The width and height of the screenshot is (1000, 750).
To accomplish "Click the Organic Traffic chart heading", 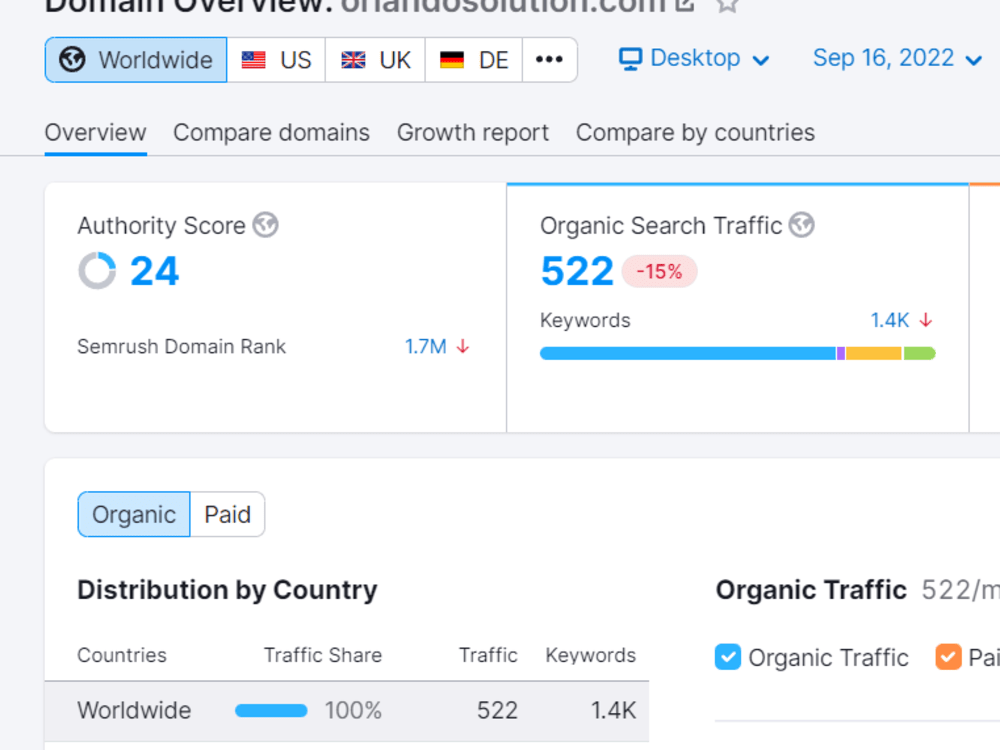I will coord(811,590).
